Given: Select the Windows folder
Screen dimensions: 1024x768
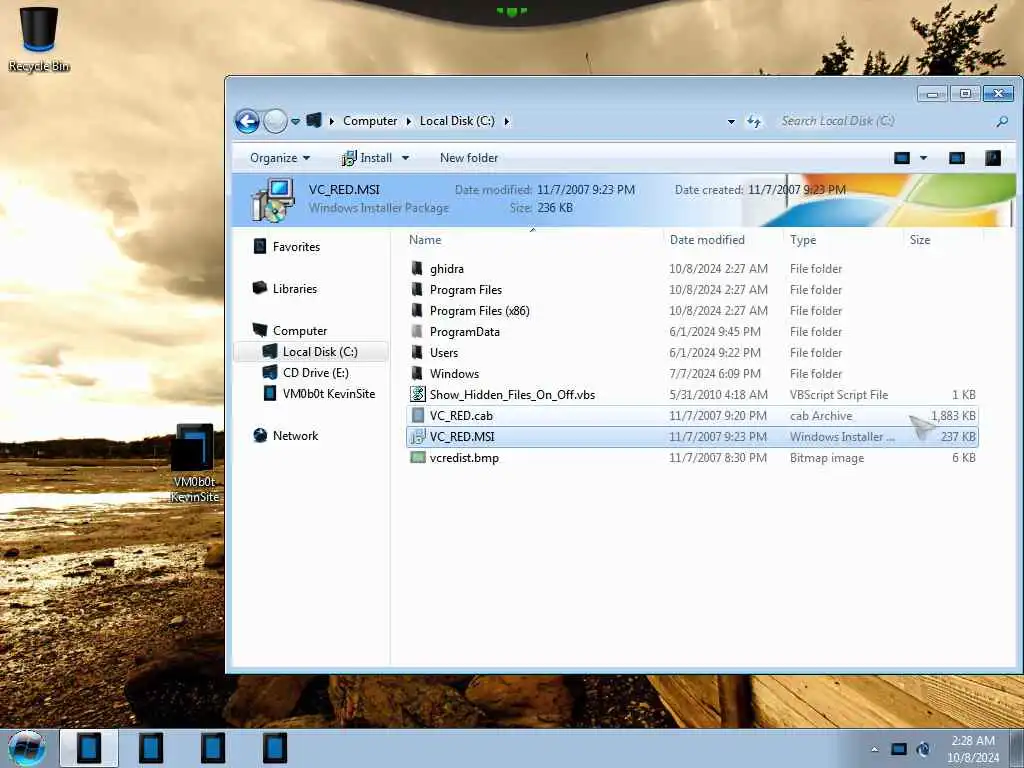Looking at the screenshot, I should pyautogui.click(x=454, y=374).
